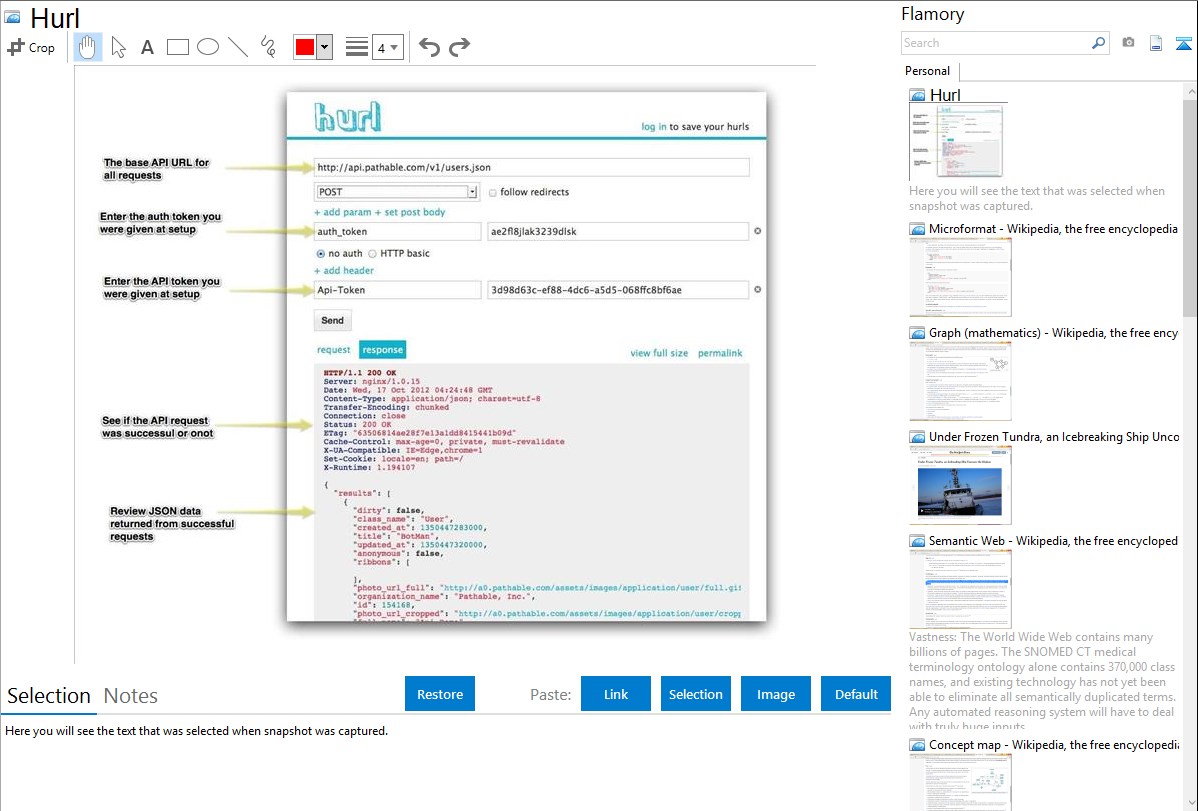
Task: Click the sidebar vertical scrollbar
Action: [x=1190, y=206]
